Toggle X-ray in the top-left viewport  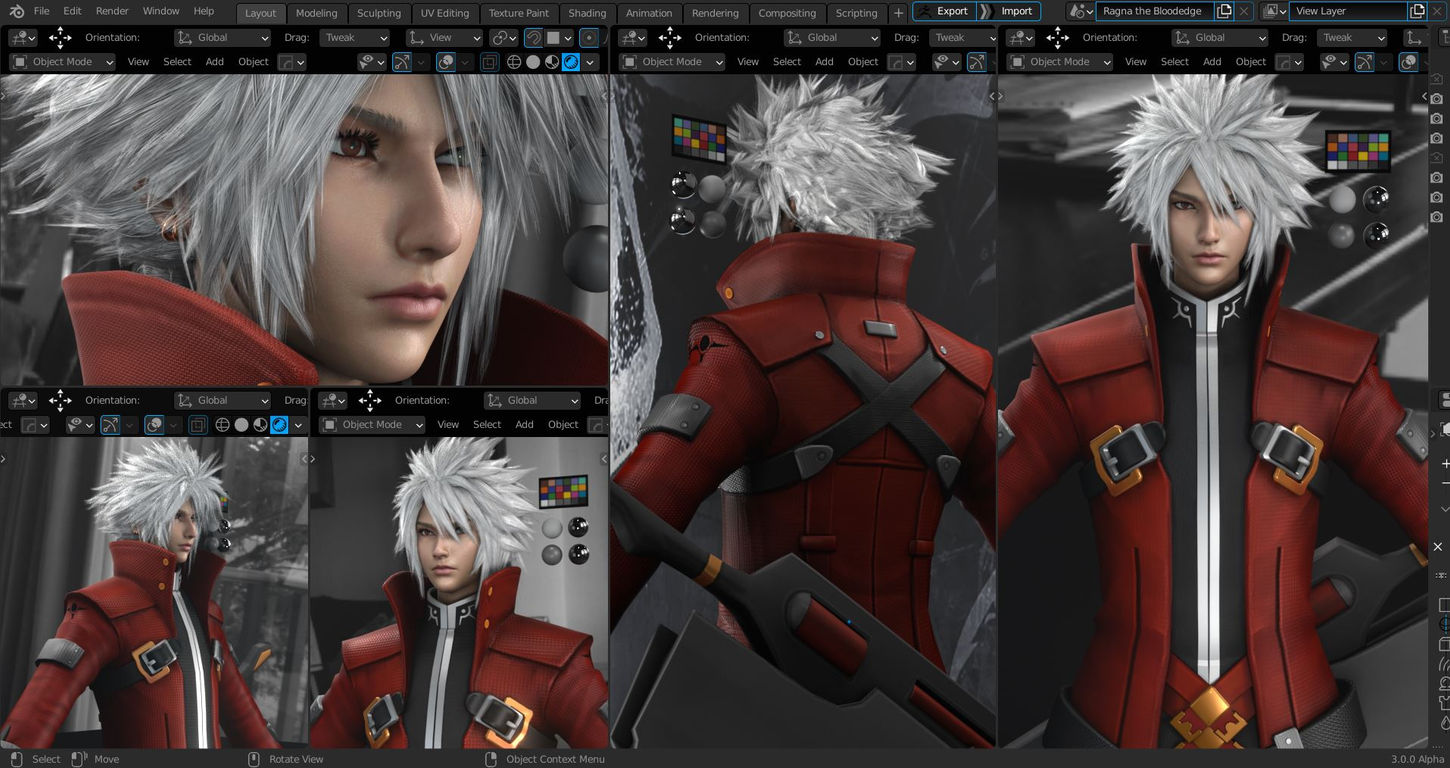tap(489, 62)
